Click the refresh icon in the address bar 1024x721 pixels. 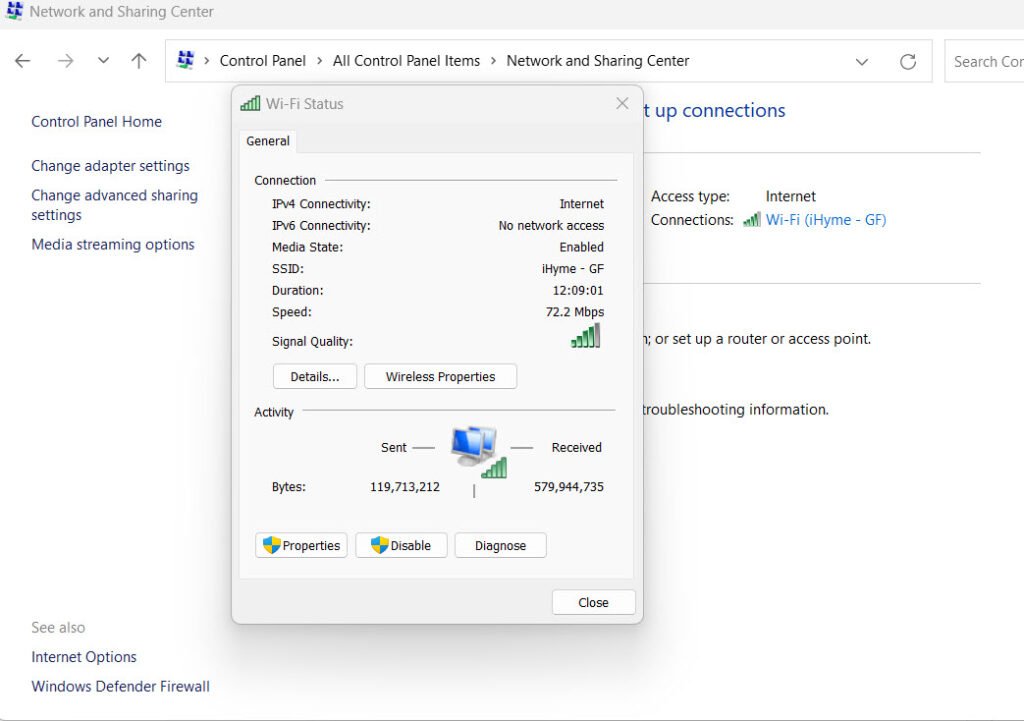(908, 61)
